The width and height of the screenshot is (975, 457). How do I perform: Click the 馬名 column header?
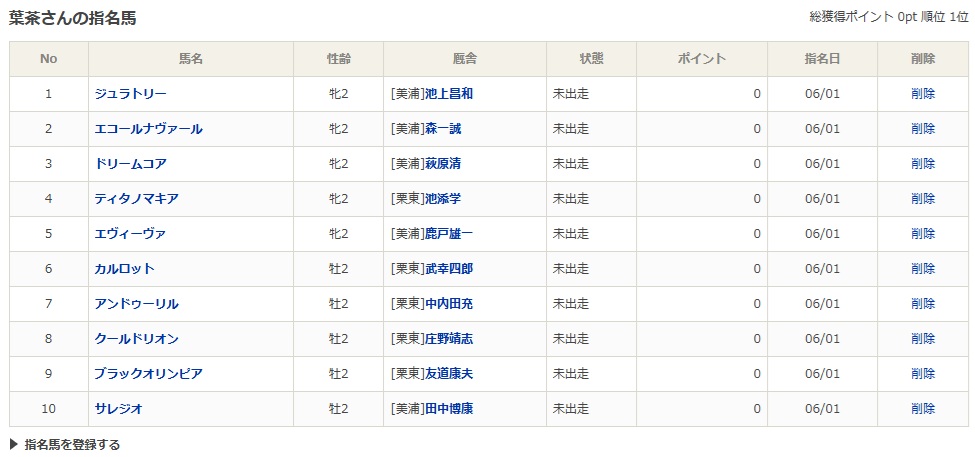191,59
